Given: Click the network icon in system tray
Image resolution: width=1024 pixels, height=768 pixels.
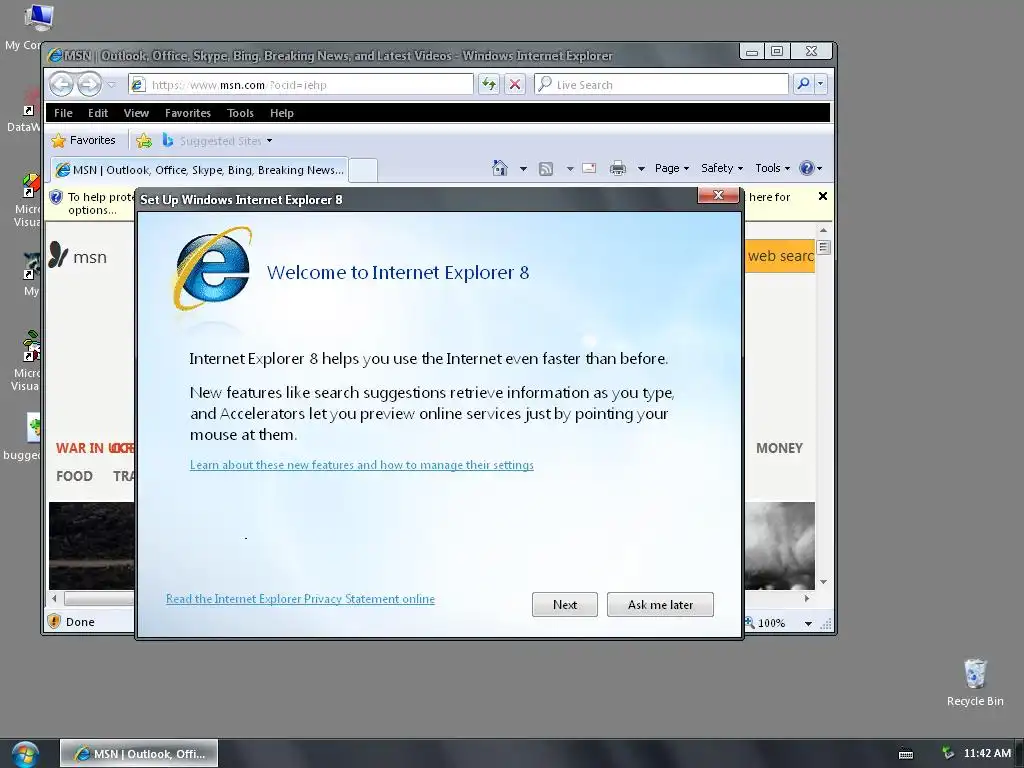Looking at the screenshot, I should (948, 753).
